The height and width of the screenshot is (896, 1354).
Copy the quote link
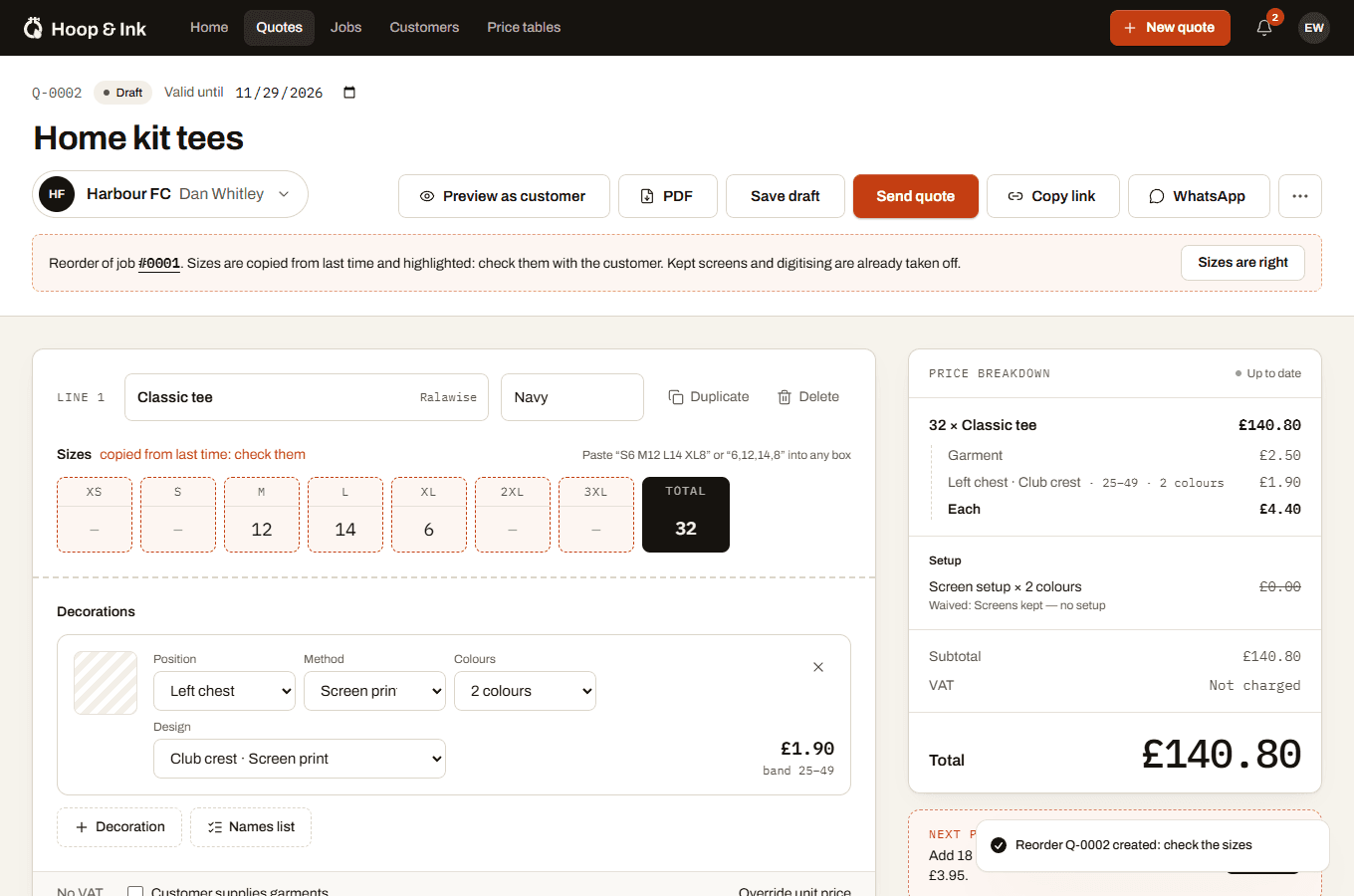[1053, 196]
